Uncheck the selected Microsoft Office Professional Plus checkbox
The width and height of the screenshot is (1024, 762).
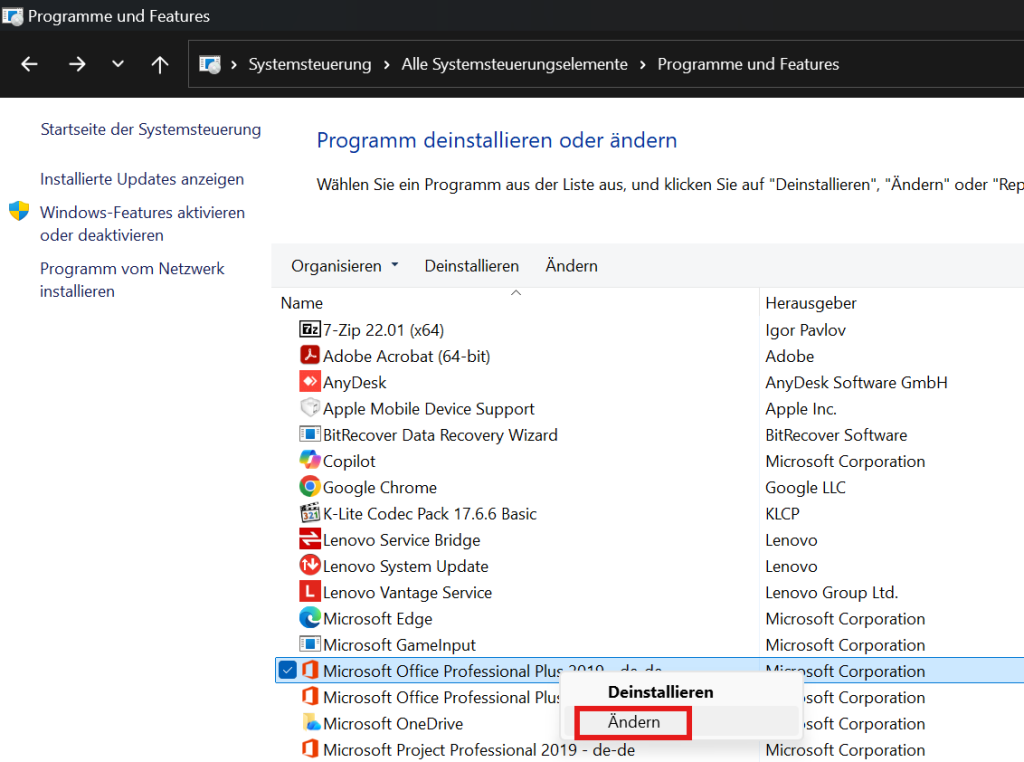(287, 670)
